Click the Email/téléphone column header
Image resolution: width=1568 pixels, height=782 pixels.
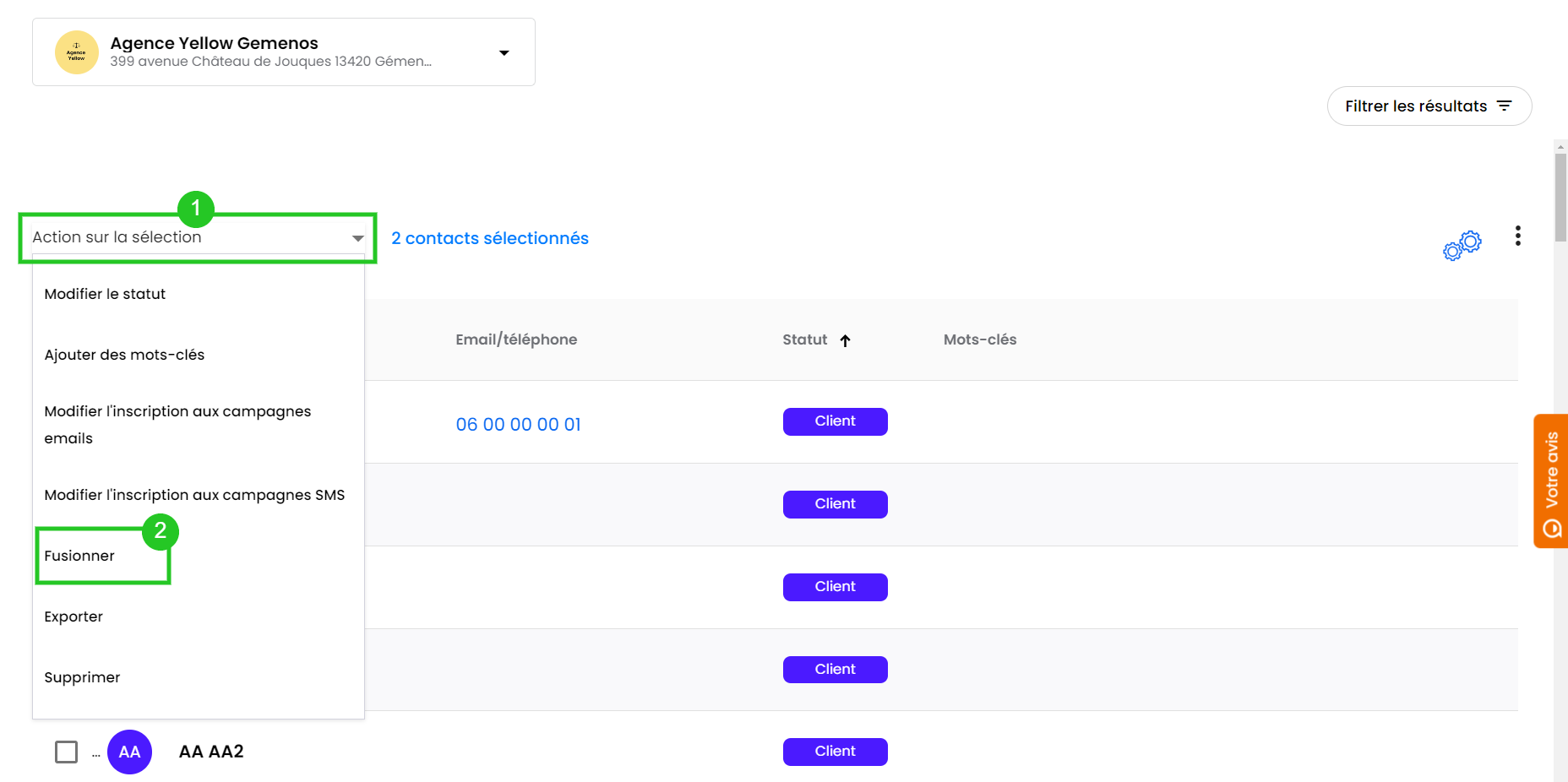[x=516, y=339]
